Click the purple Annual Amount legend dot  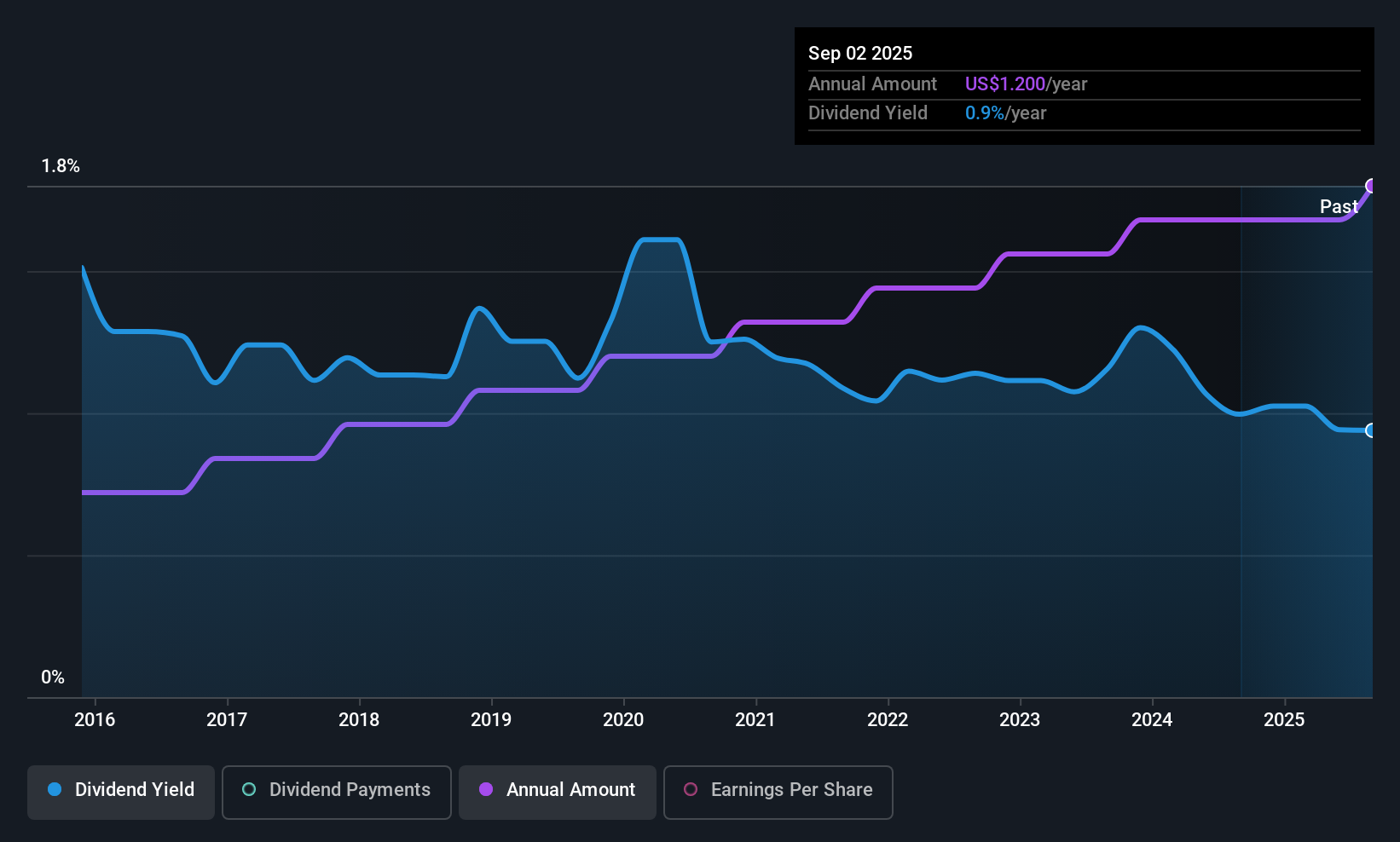pyautogui.click(x=486, y=790)
